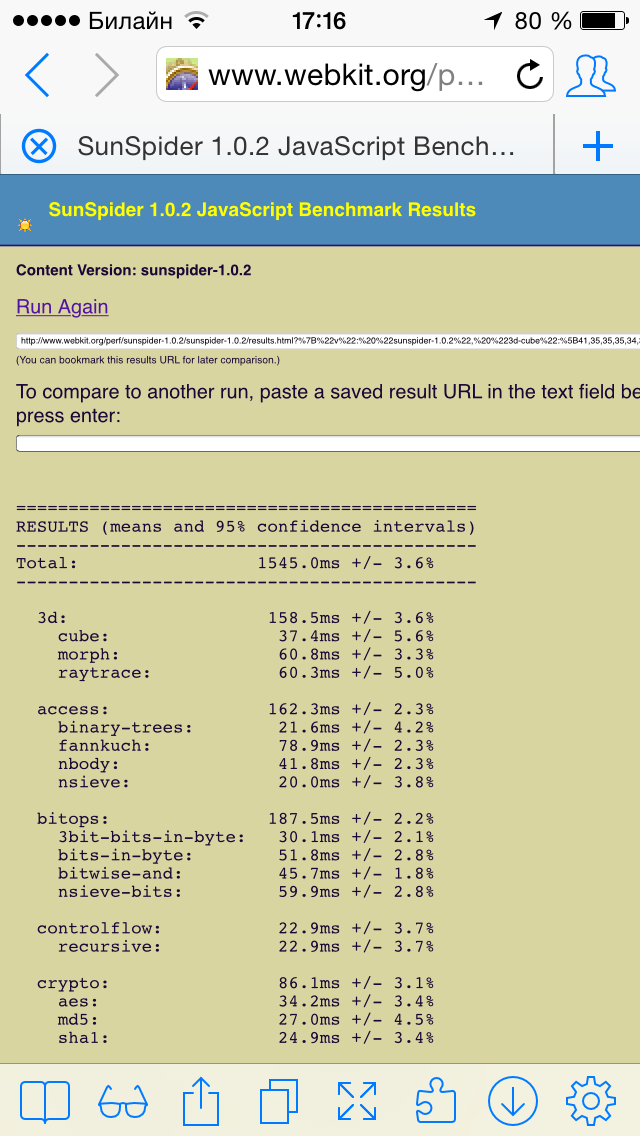Close the SunSpider tab with the X

(x=38, y=147)
